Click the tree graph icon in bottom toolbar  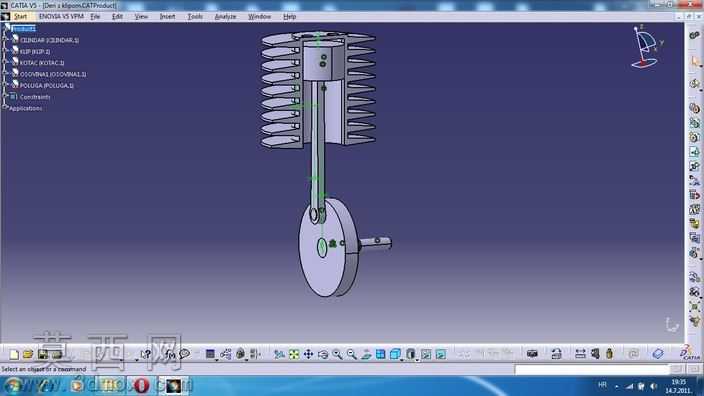click(226, 355)
